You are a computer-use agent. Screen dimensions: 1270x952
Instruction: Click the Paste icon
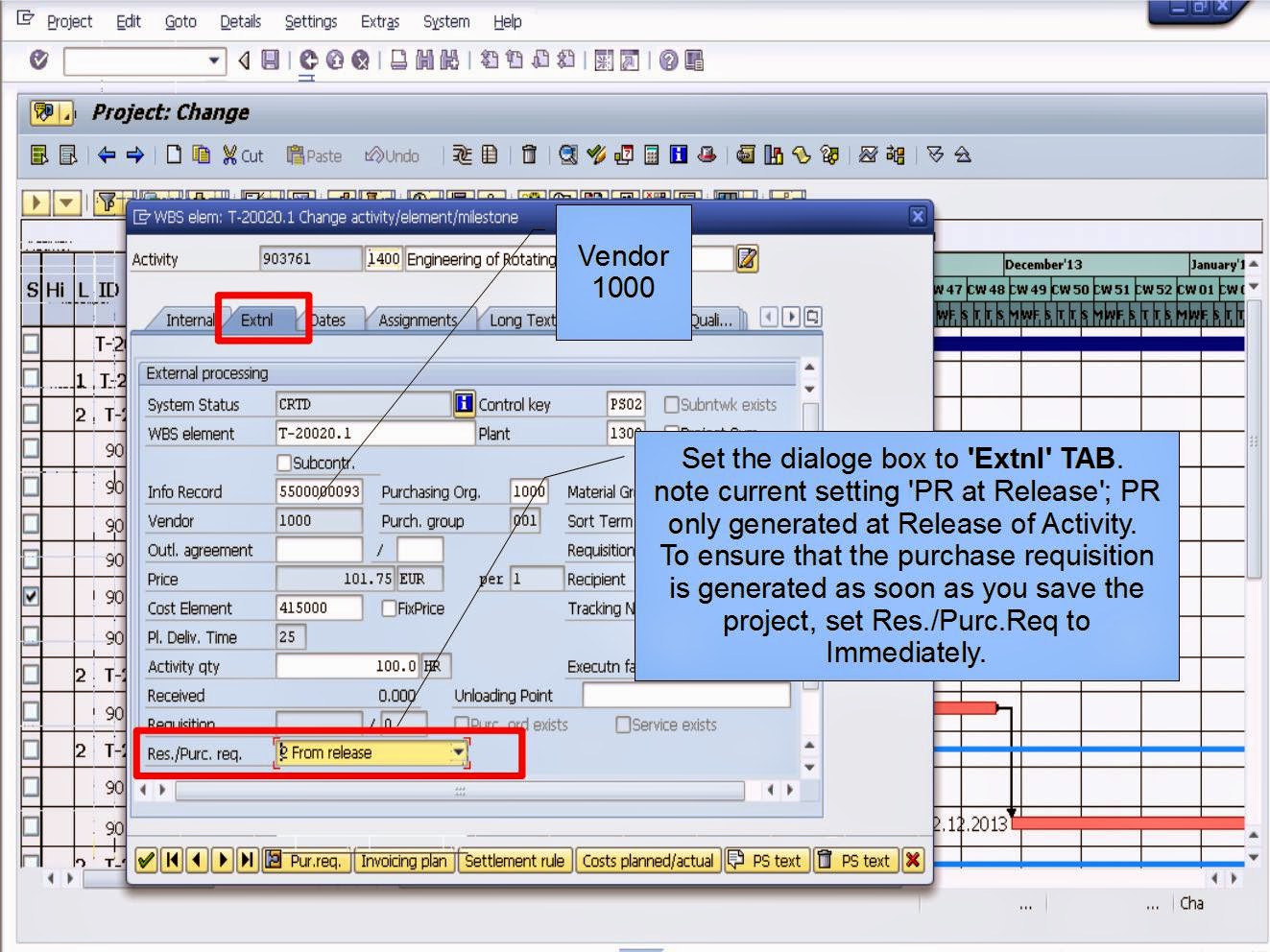tap(314, 155)
